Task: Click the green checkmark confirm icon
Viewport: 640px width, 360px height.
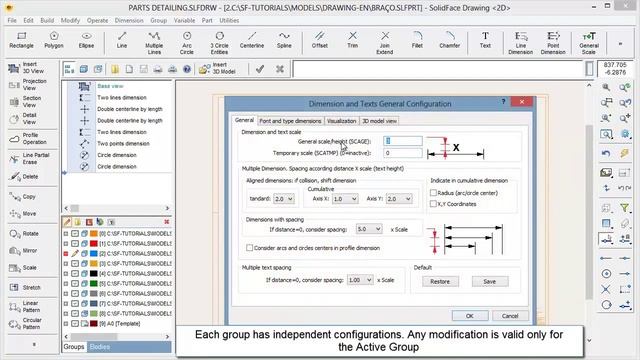Action: pyautogui.click(x=260, y=69)
